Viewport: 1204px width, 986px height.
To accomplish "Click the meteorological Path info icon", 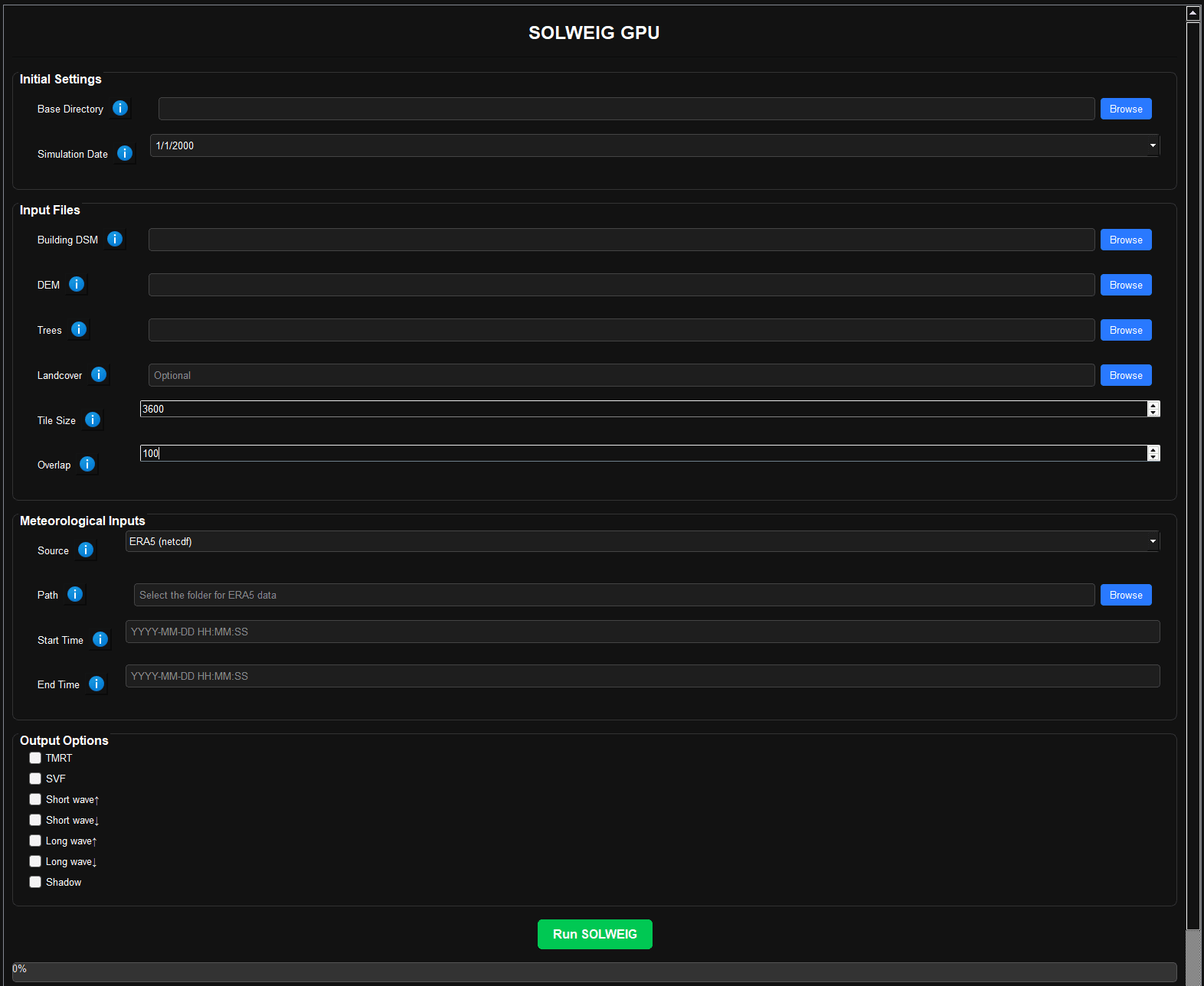I will click(x=75, y=594).
